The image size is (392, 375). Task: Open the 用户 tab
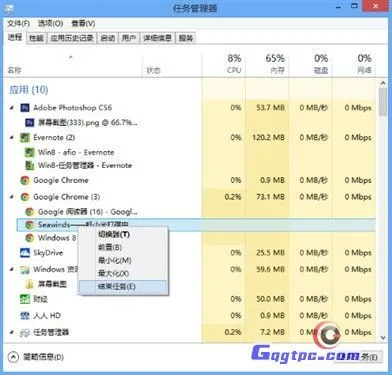129,38
